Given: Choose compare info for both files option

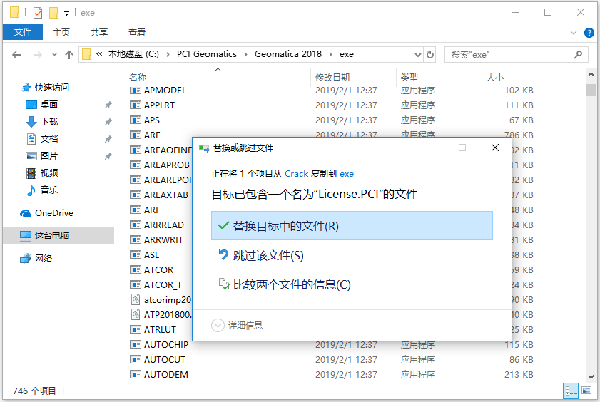Looking at the screenshot, I should tap(284, 284).
